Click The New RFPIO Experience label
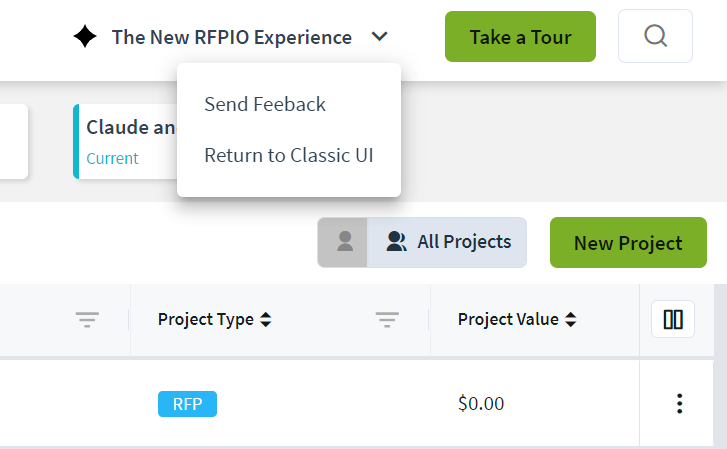727x449 pixels. 232,37
